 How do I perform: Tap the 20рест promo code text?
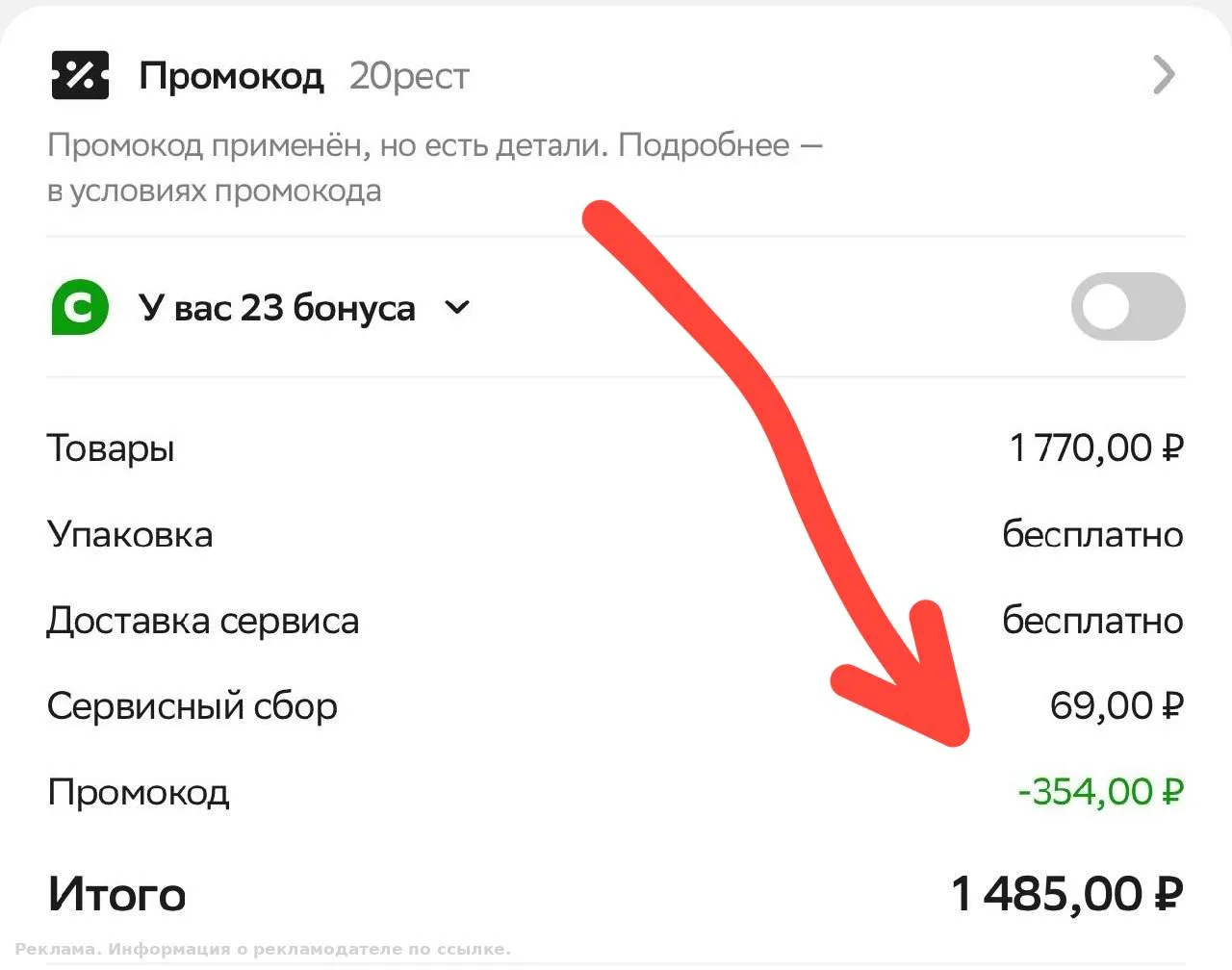(x=409, y=75)
